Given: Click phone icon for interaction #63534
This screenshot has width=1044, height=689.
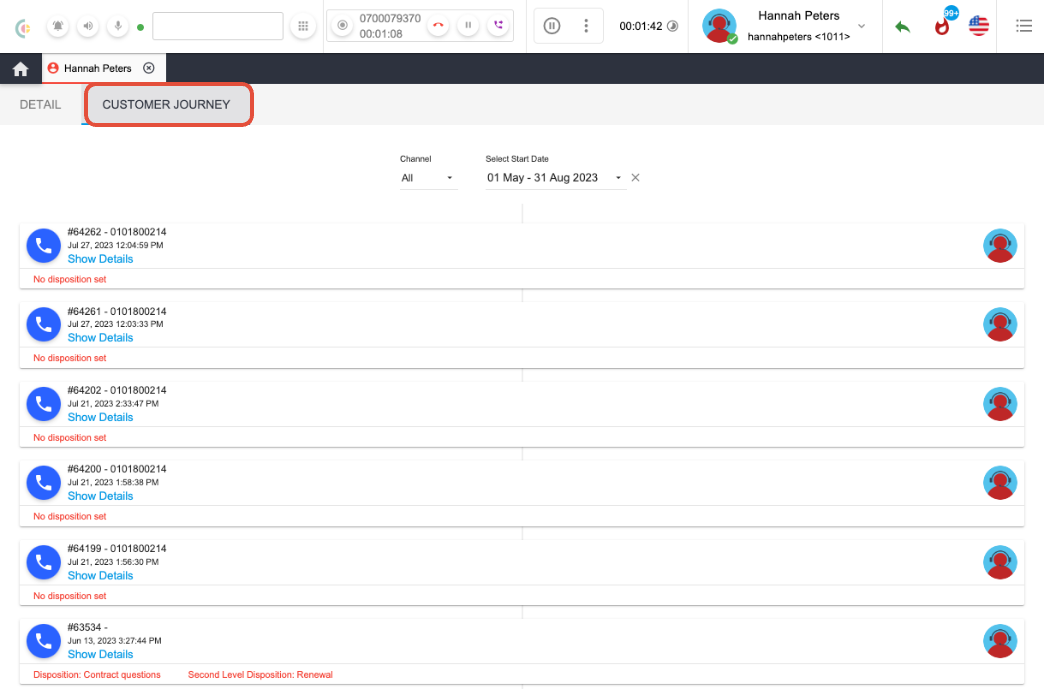Looking at the screenshot, I should point(43,641).
